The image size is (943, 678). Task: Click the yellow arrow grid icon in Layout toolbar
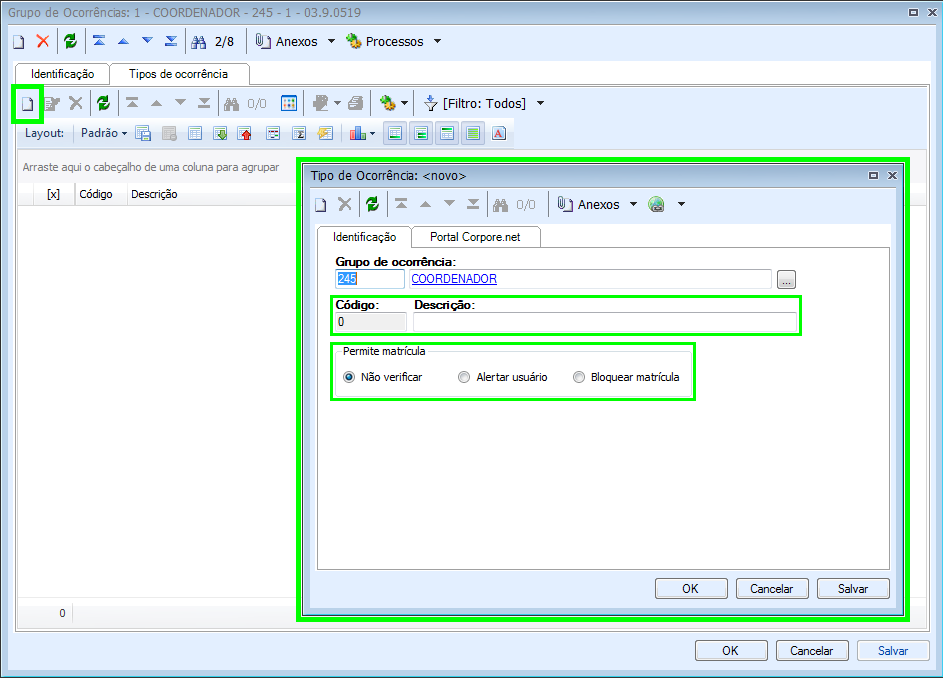325,134
